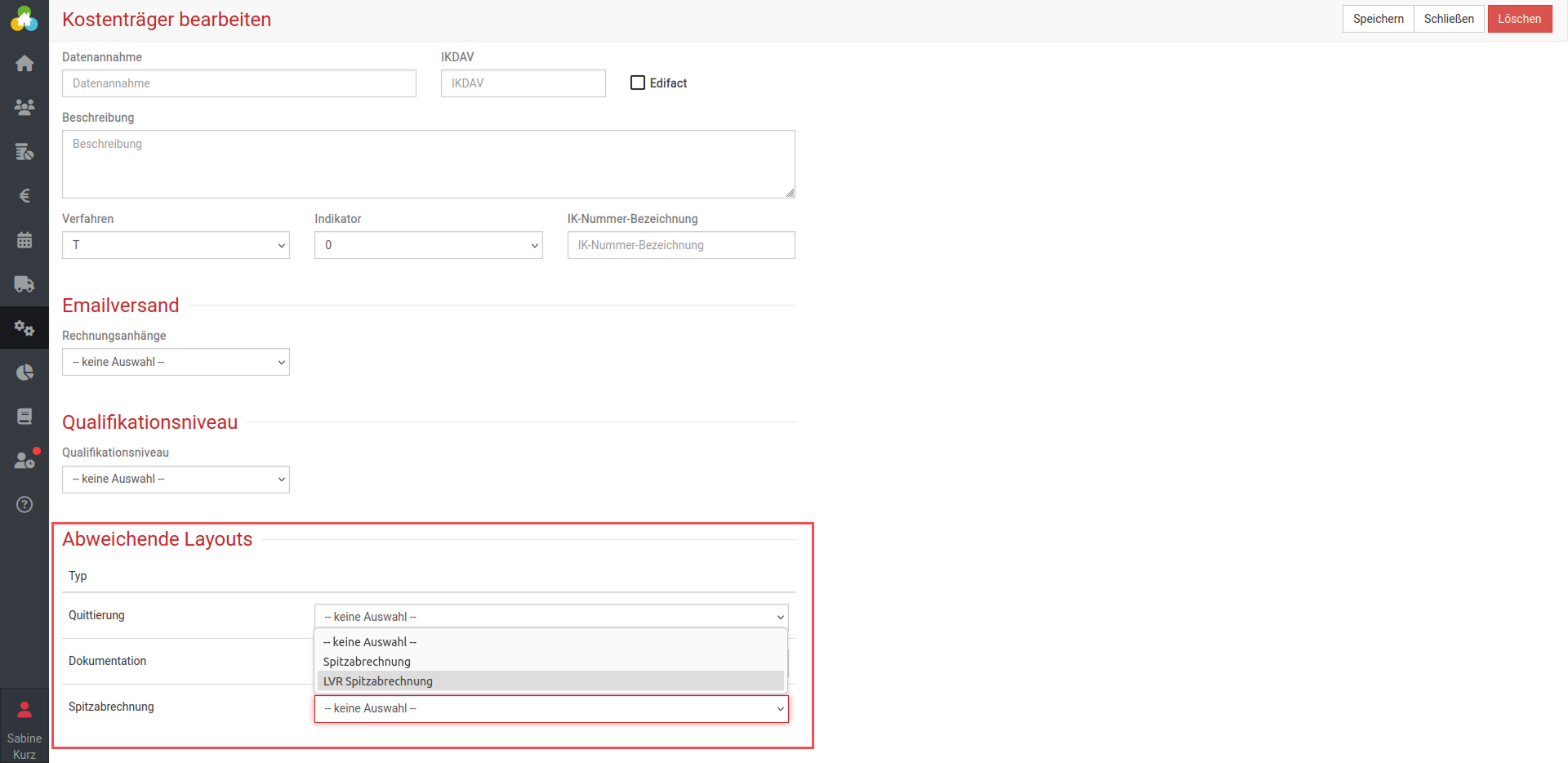
Task: Open the Quittierung layout dropdown
Action: [x=551, y=617]
